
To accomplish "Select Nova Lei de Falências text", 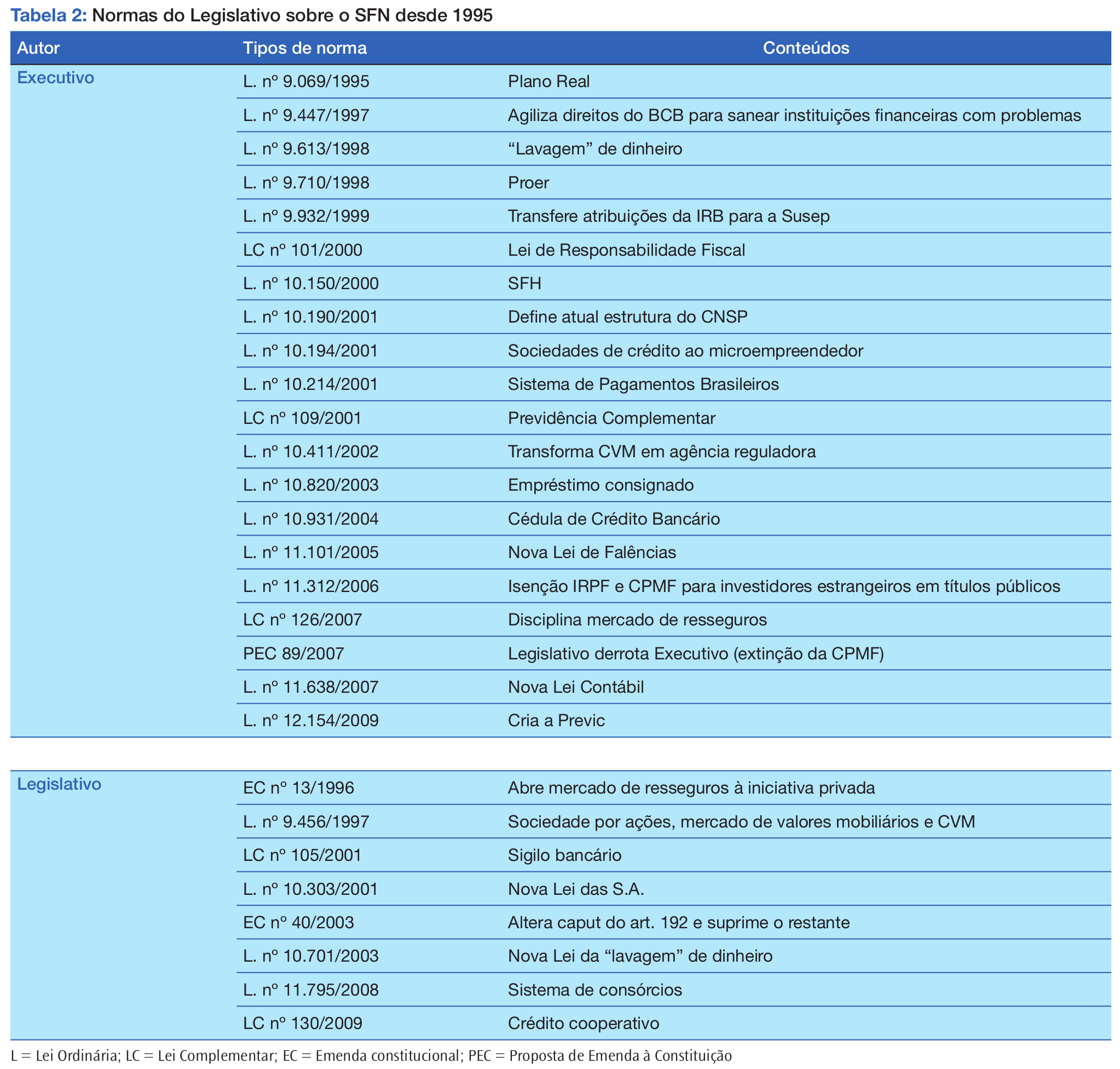I will [x=592, y=552].
